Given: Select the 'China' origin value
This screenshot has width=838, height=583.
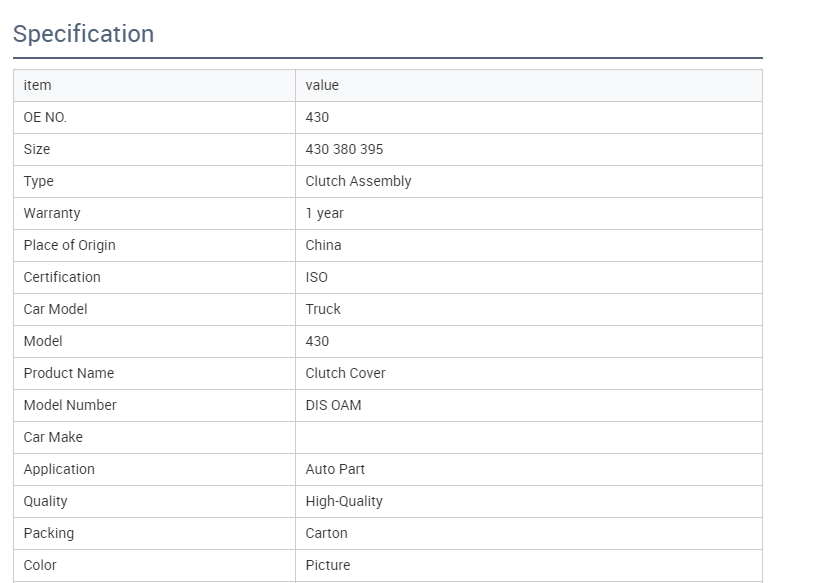Looking at the screenshot, I should coord(323,245).
